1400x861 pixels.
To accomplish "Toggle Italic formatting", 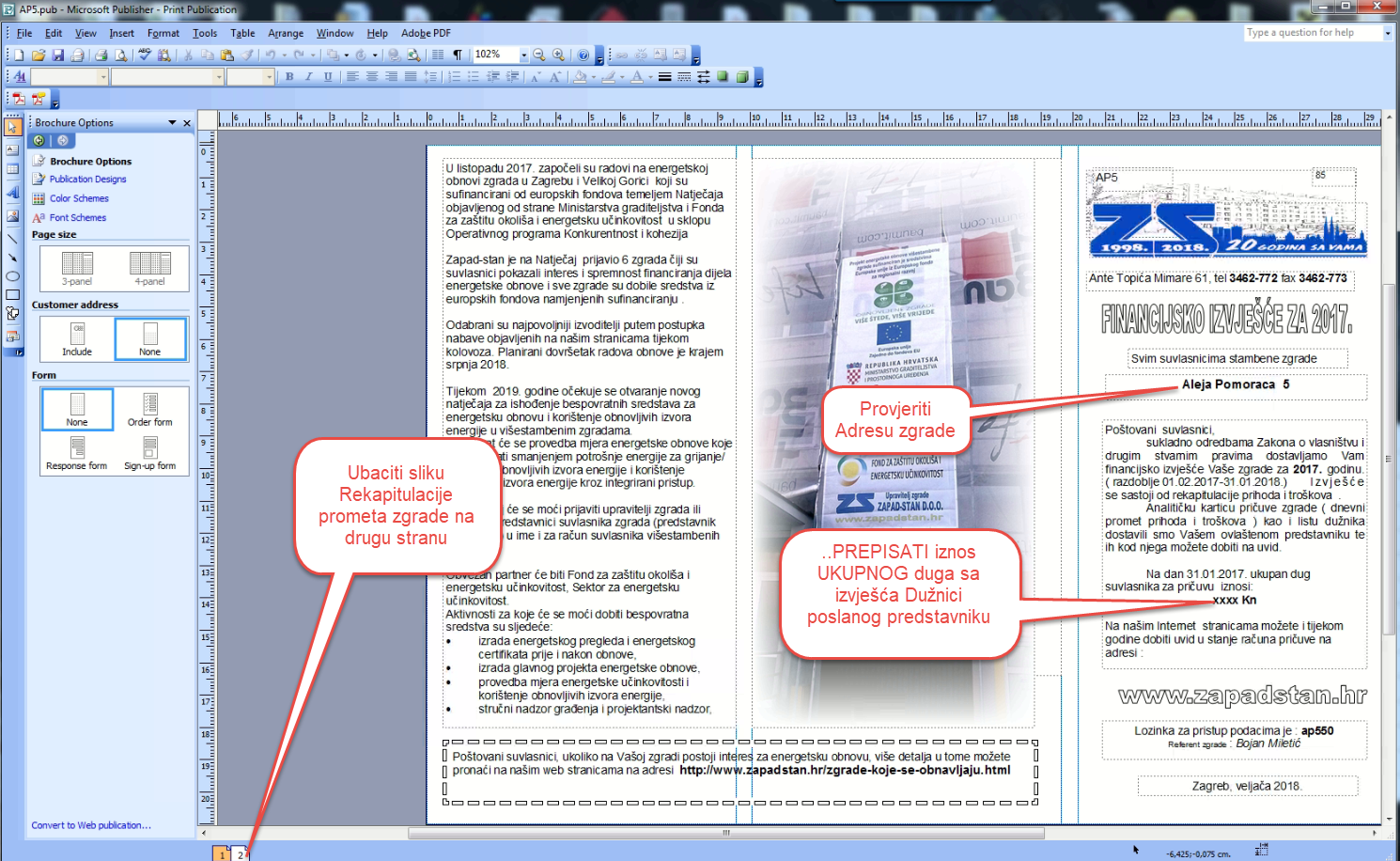I will (x=308, y=77).
